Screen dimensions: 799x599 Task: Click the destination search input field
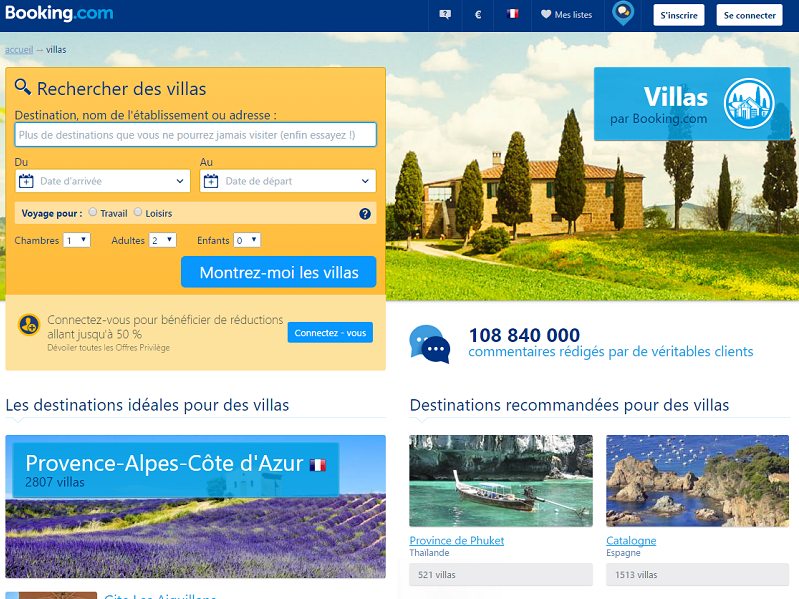(x=195, y=135)
